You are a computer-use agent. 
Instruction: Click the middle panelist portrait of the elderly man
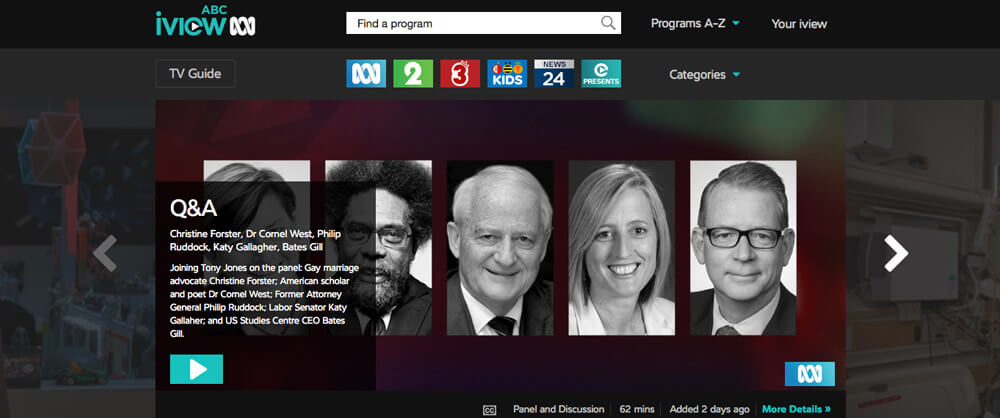[500, 248]
